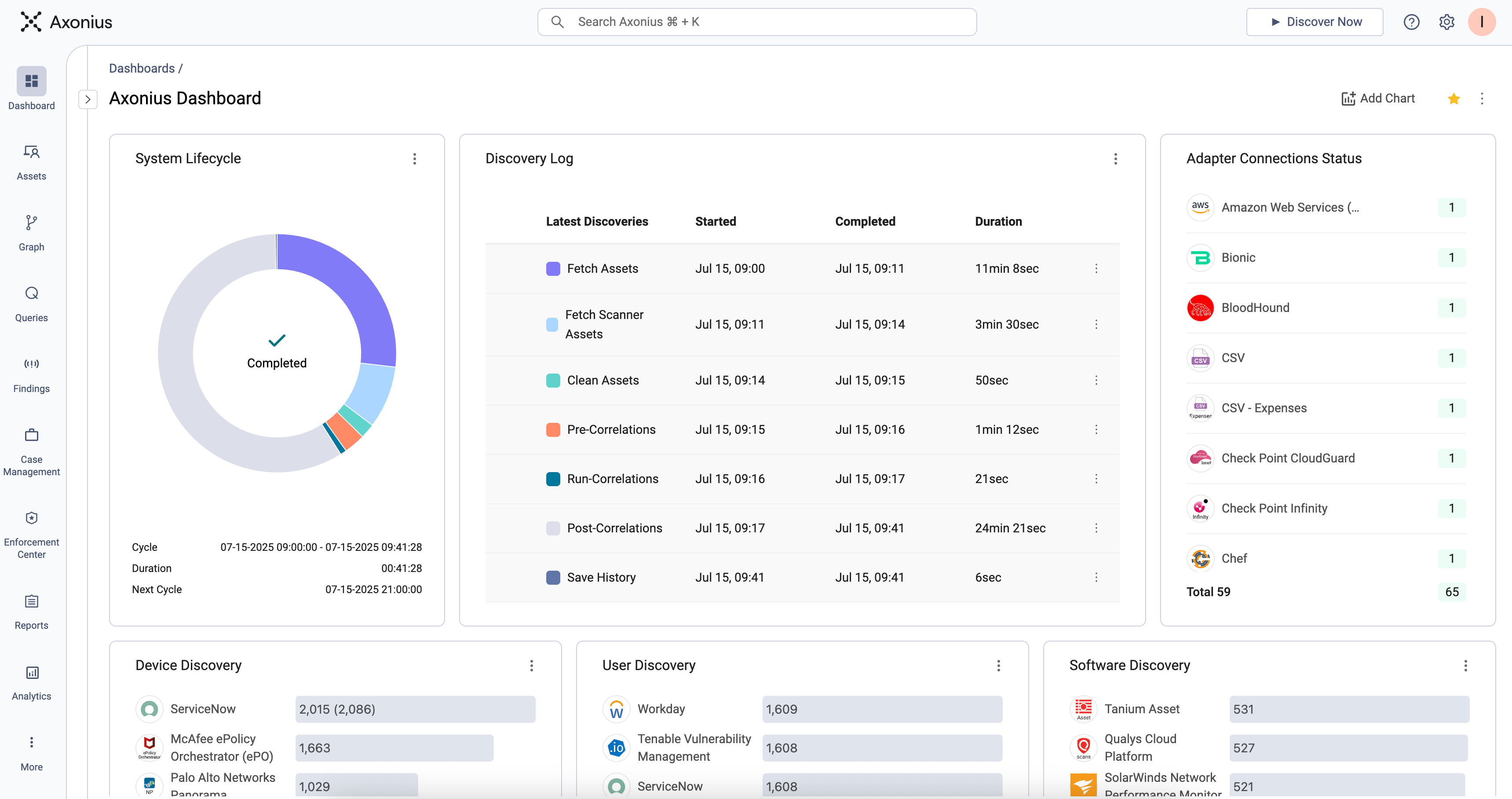1512x799 pixels.
Task: Click the Total 59 adapters label
Action: [1208, 592]
